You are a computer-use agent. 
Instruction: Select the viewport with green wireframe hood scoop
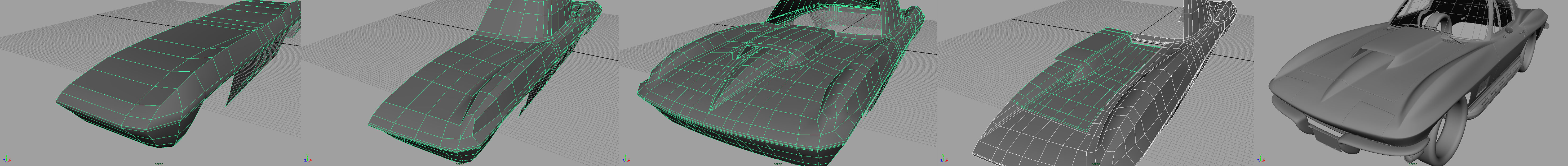(778, 83)
